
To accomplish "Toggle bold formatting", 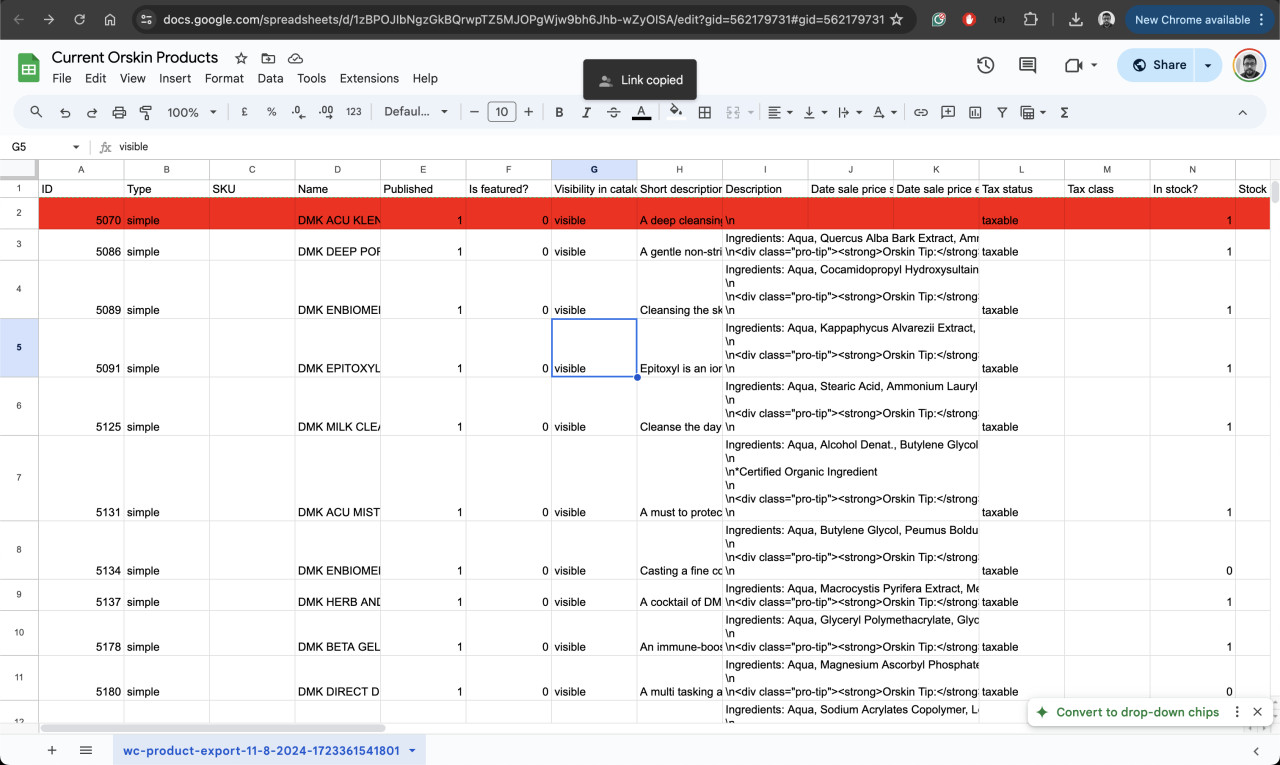I will coord(559,112).
